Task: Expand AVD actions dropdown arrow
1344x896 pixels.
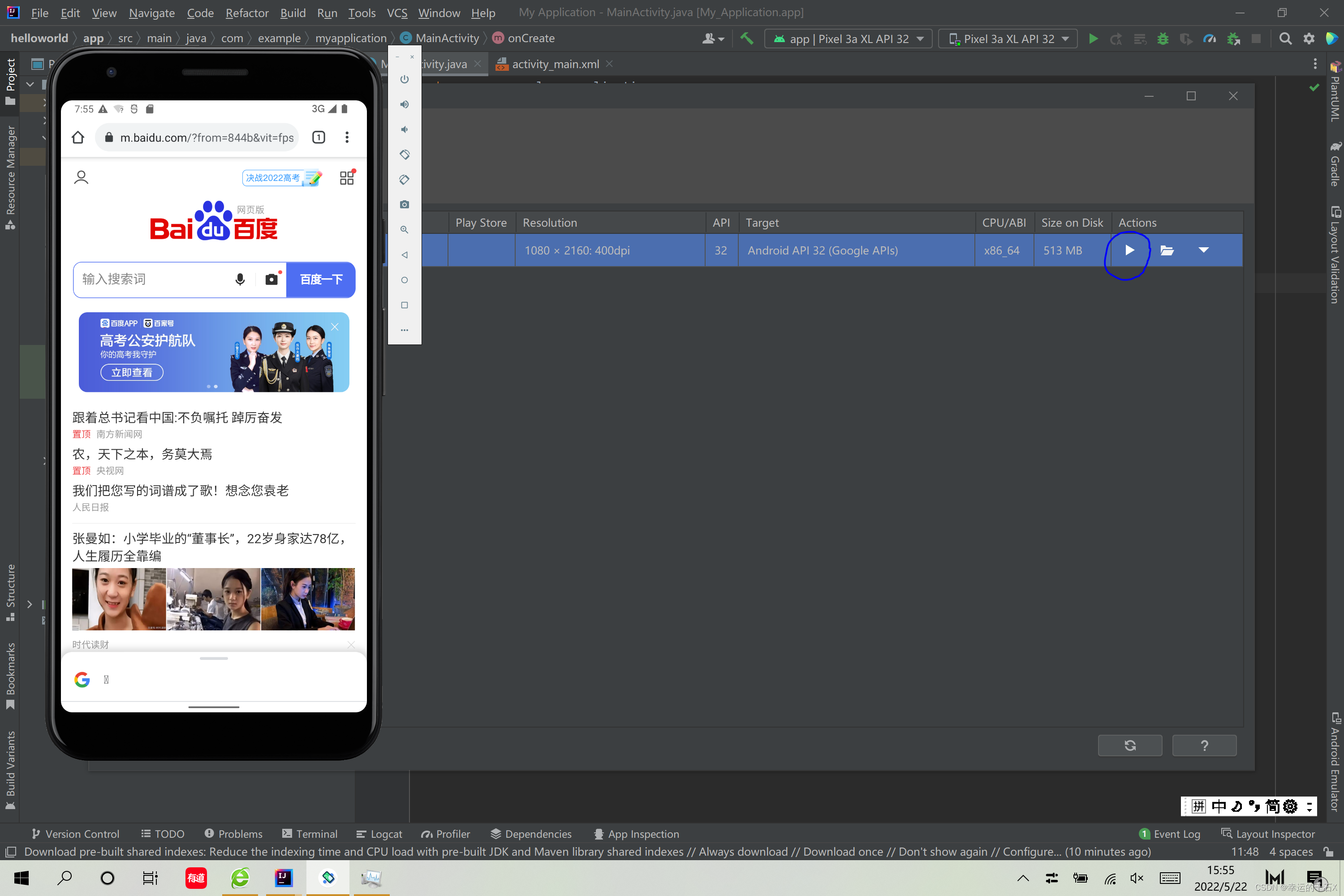Action: point(1203,250)
